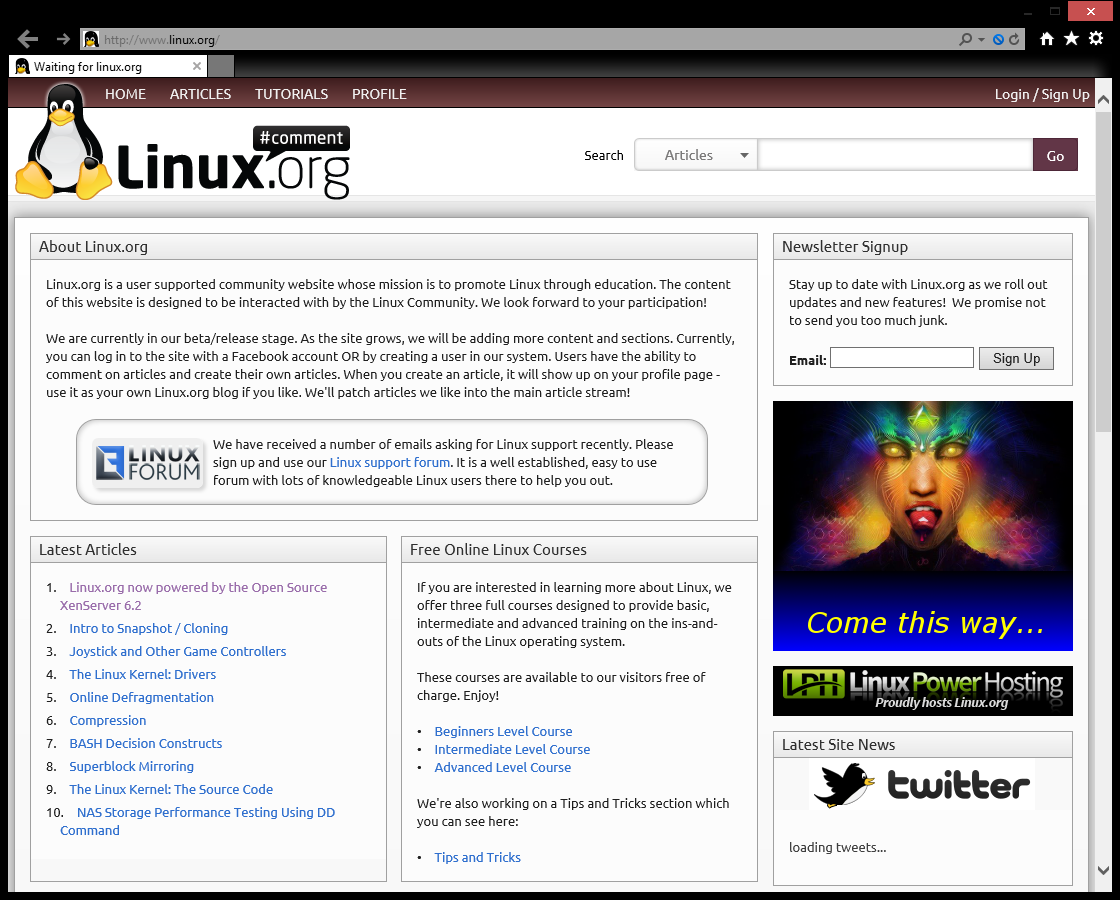
Task: Open the TUTORIALS menu item
Action: tap(291, 94)
